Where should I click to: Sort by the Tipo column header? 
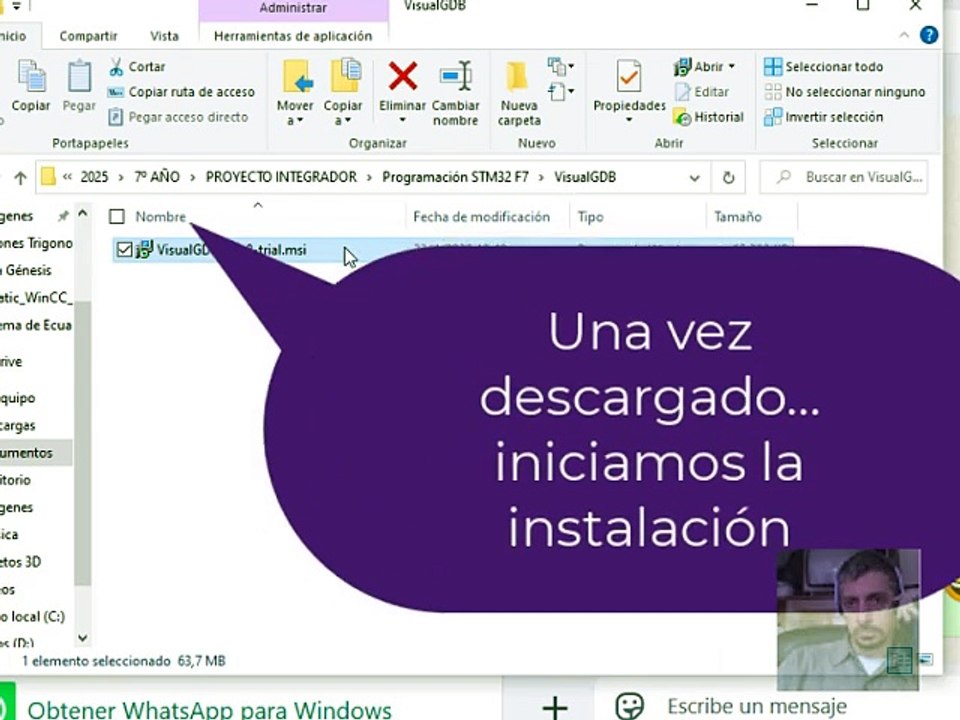pos(590,217)
